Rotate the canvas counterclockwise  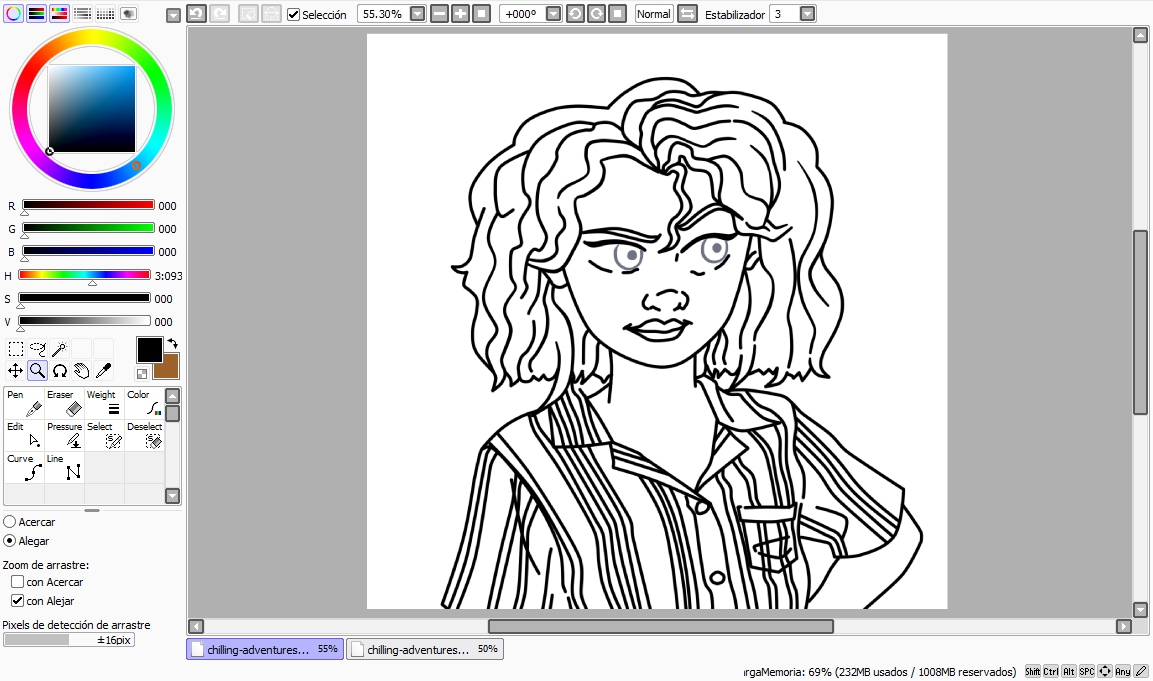(x=575, y=13)
